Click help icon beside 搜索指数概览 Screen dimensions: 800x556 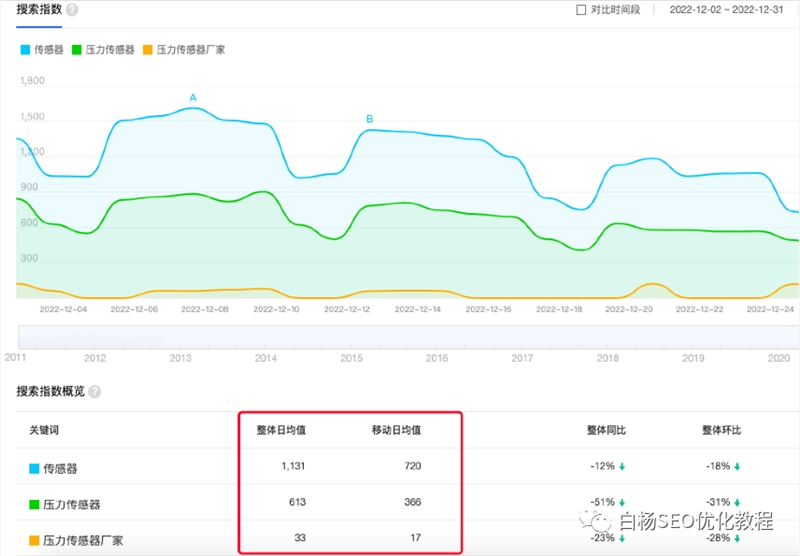pyautogui.click(x=95, y=392)
